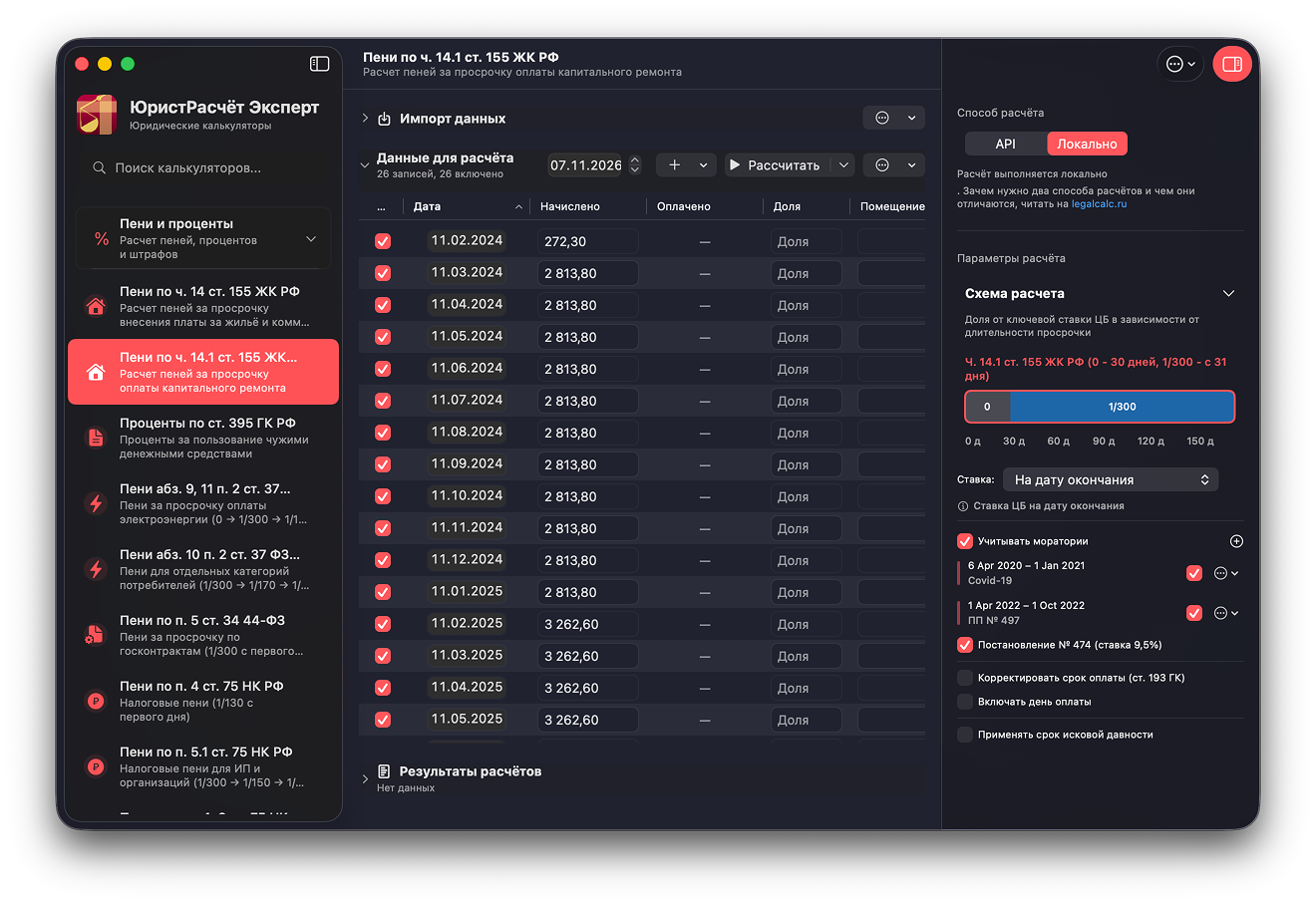Select the Локально calculation method
The width and height of the screenshot is (1316, 904).
[x=1087, y=144]
